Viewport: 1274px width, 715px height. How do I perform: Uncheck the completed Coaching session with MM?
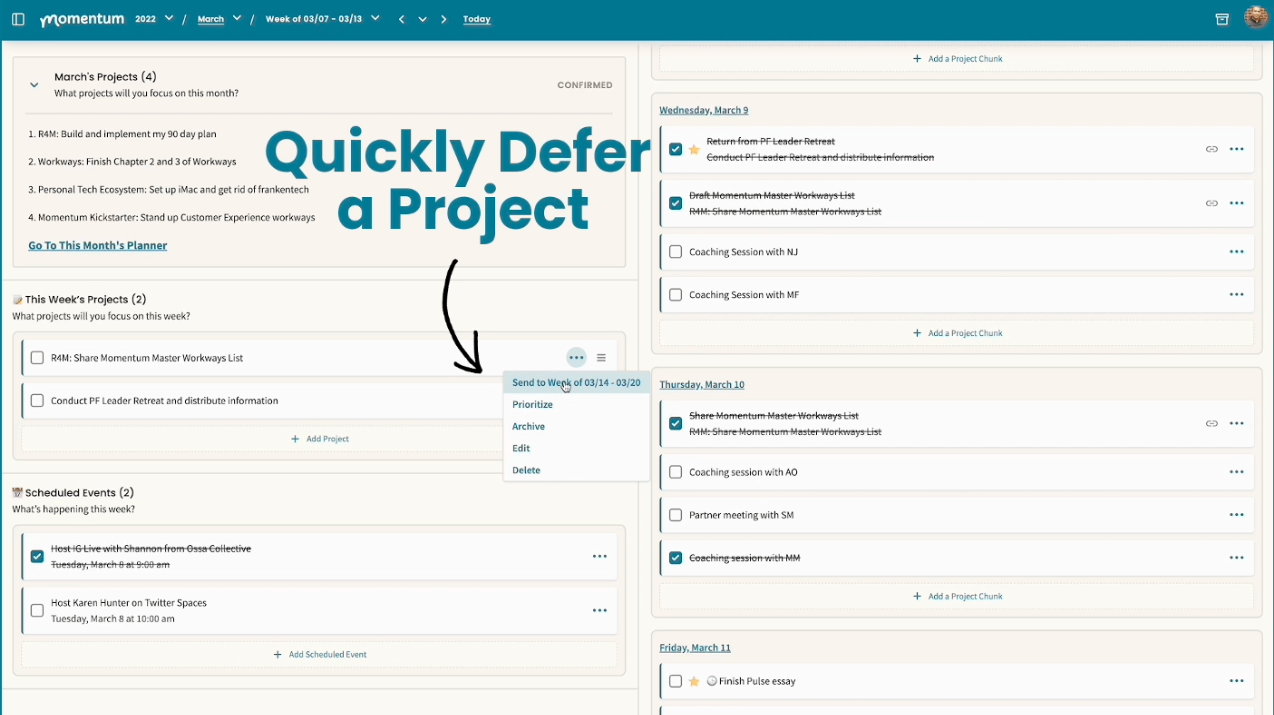675,557
